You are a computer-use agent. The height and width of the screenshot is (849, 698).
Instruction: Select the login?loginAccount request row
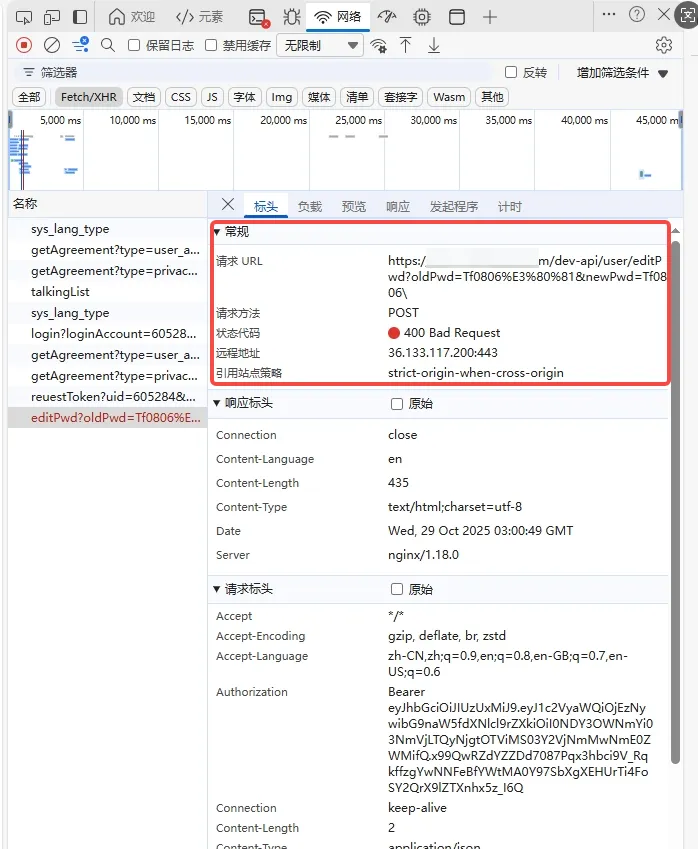[x=108, y=334]
